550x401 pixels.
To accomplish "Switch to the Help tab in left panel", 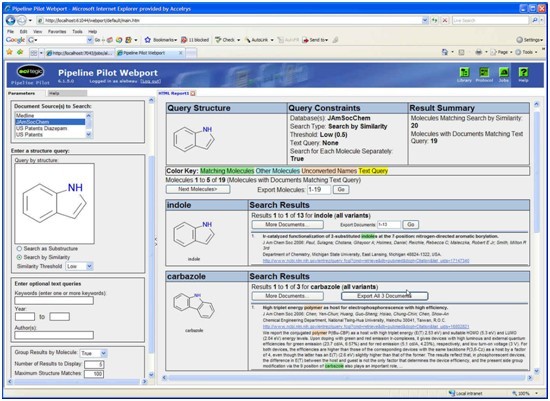I will [x=66, y=93].
